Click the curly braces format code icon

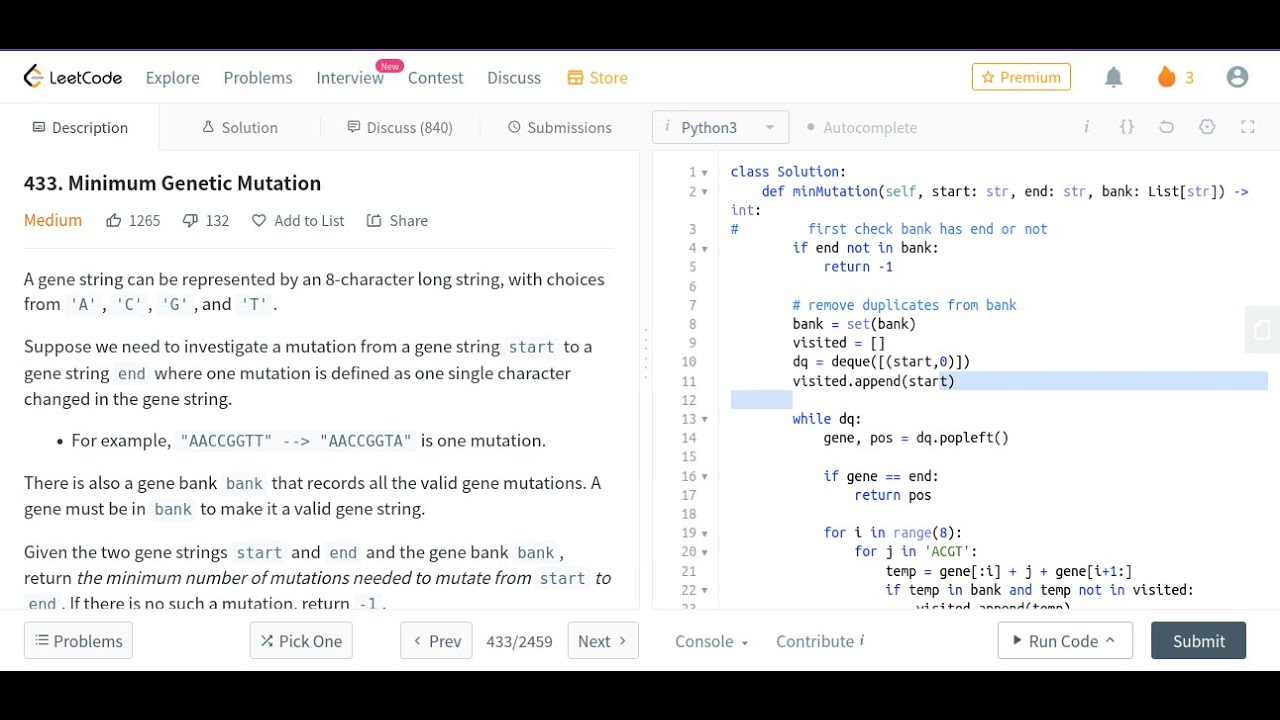point(1127,127)
